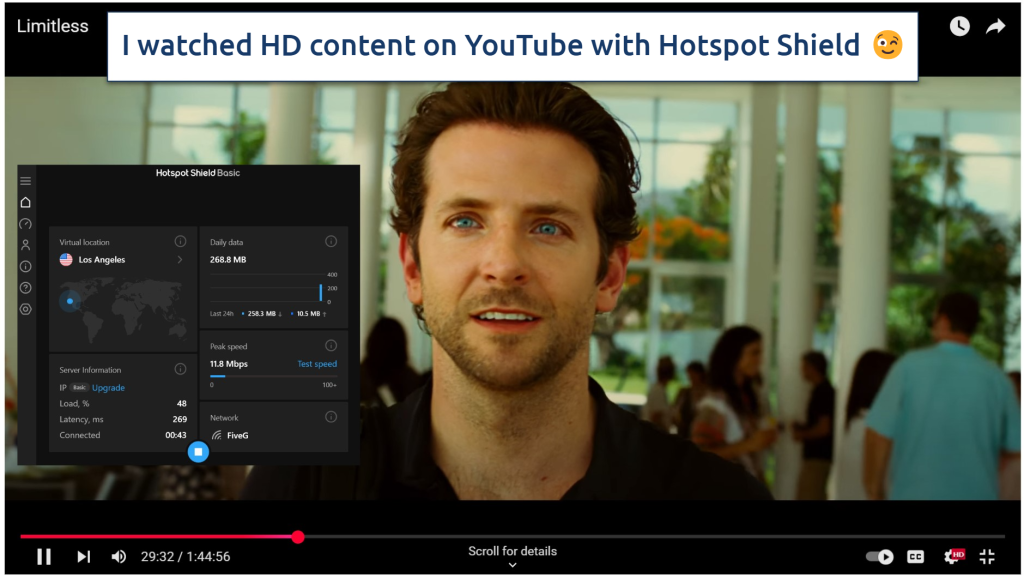Toggle YouTube autoplay switch
Screen dimensions: 1024x578
880,557
